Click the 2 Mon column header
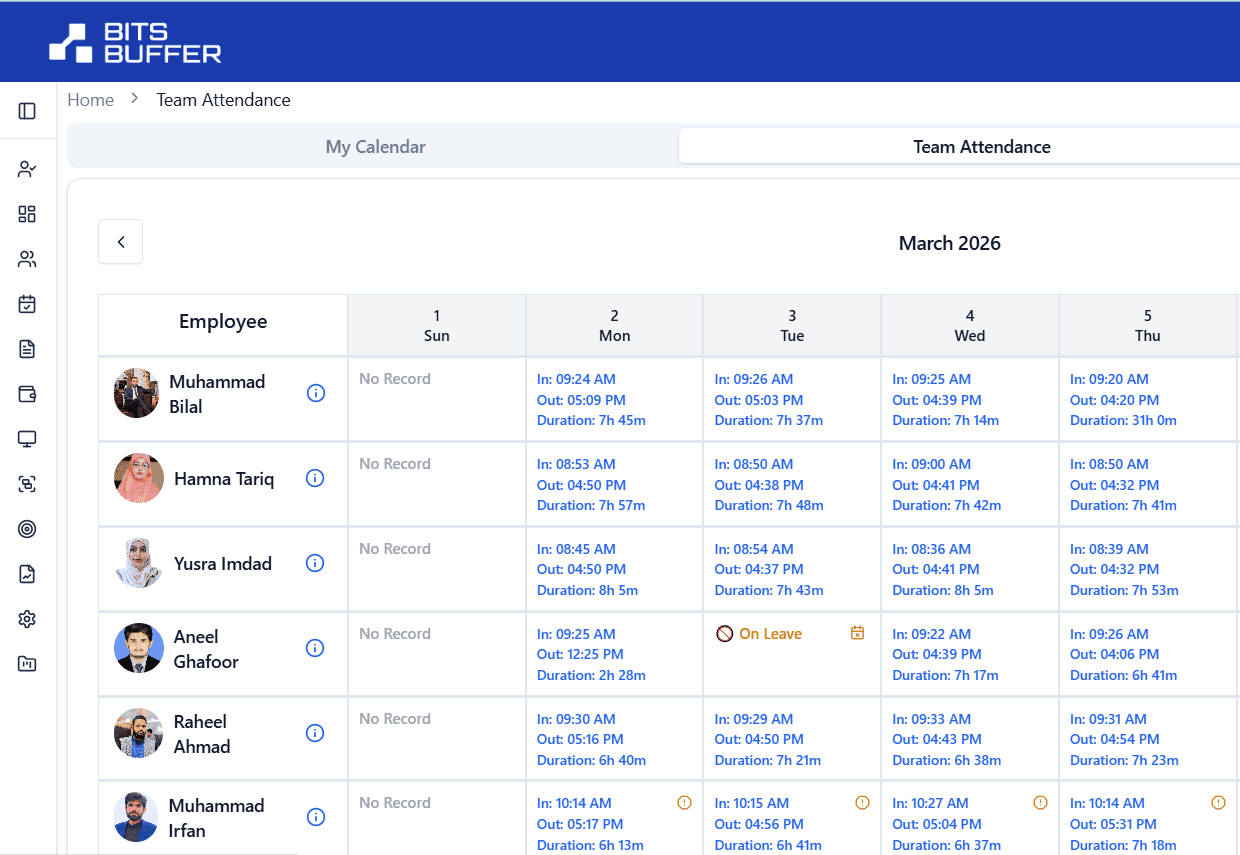 (615, 325)
